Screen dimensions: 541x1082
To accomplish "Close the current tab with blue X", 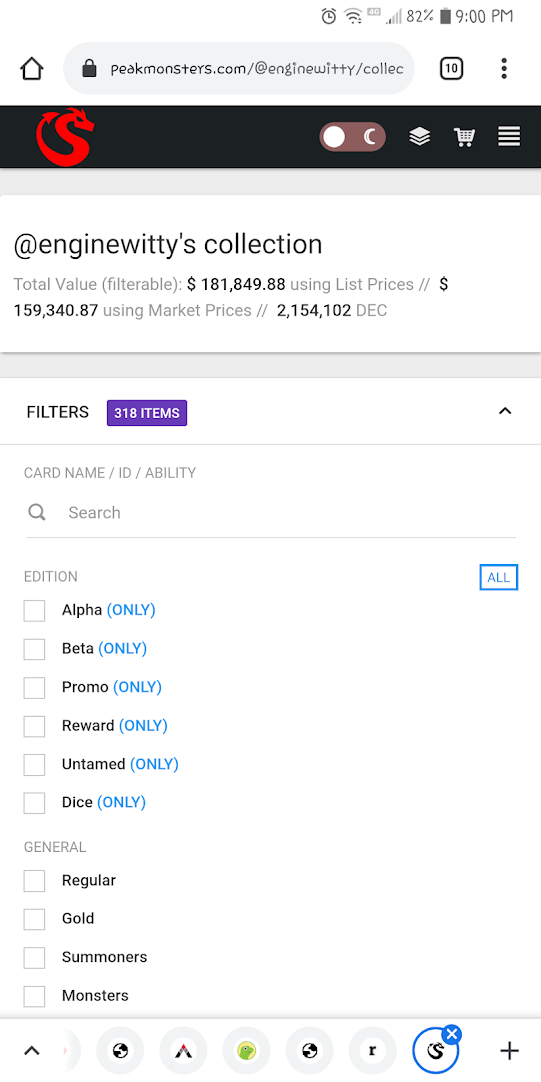I will (451, 1034).
